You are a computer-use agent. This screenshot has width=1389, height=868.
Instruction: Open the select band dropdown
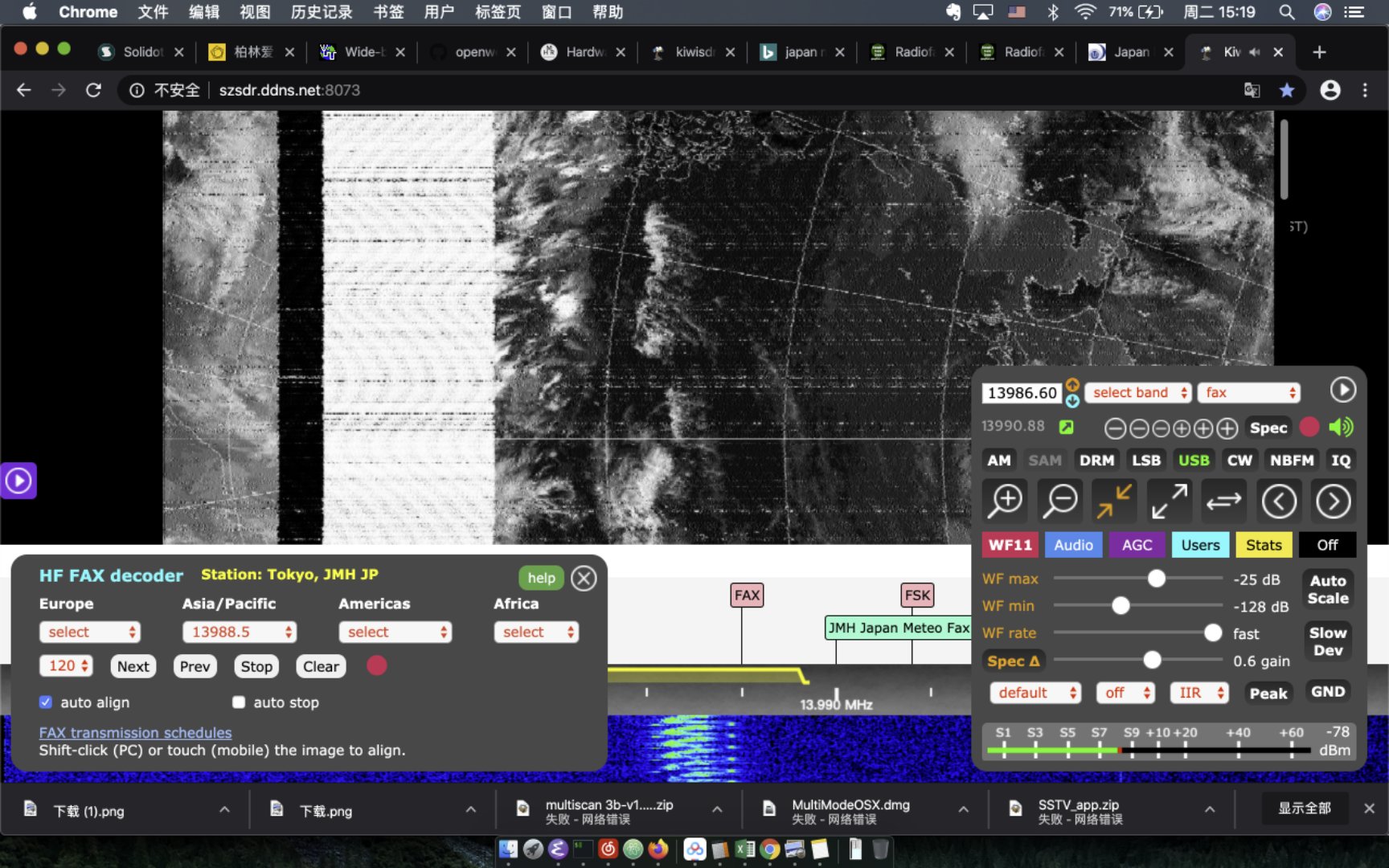(1137, 392)
